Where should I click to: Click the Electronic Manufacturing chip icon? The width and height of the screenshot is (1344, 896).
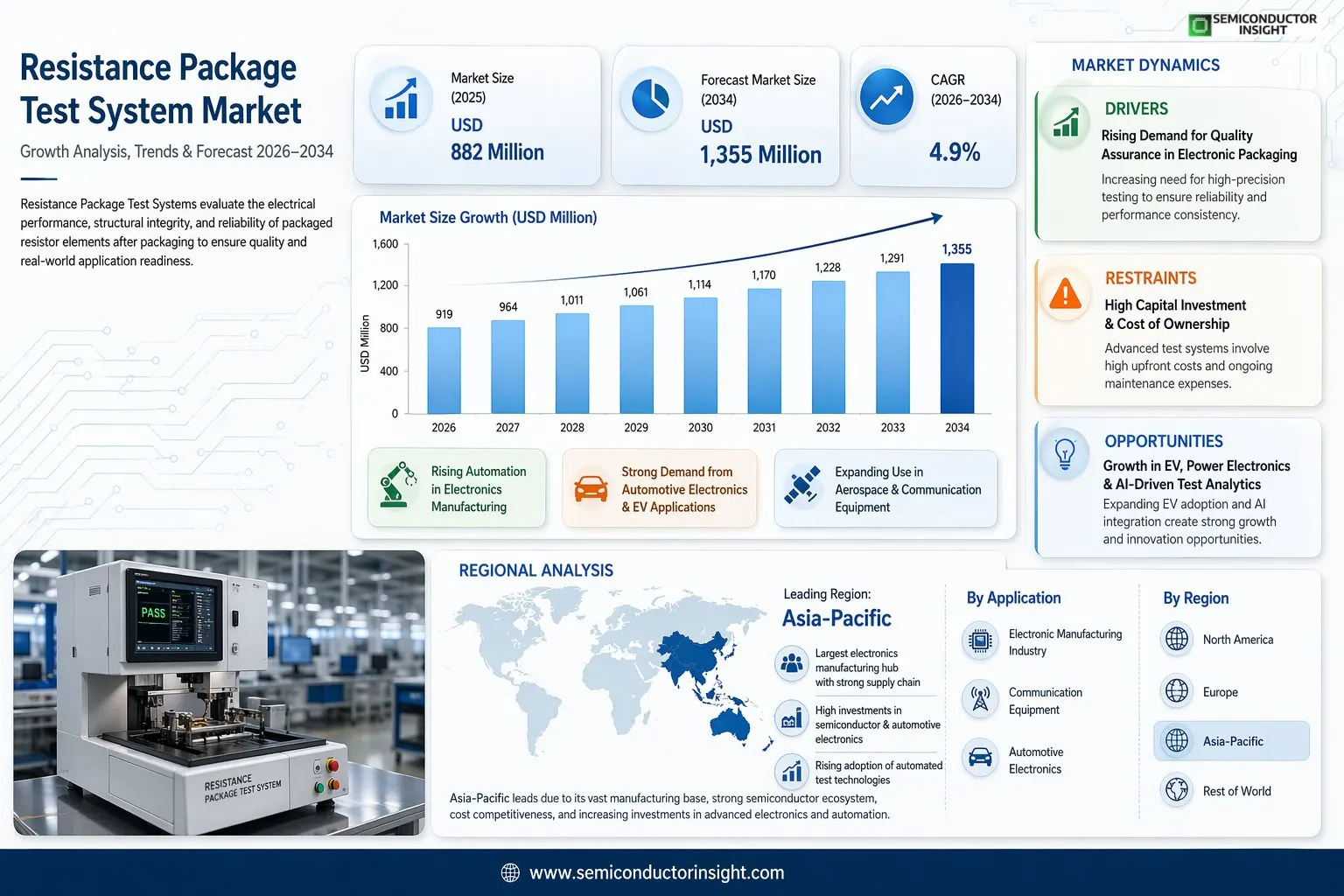[980, 640]
